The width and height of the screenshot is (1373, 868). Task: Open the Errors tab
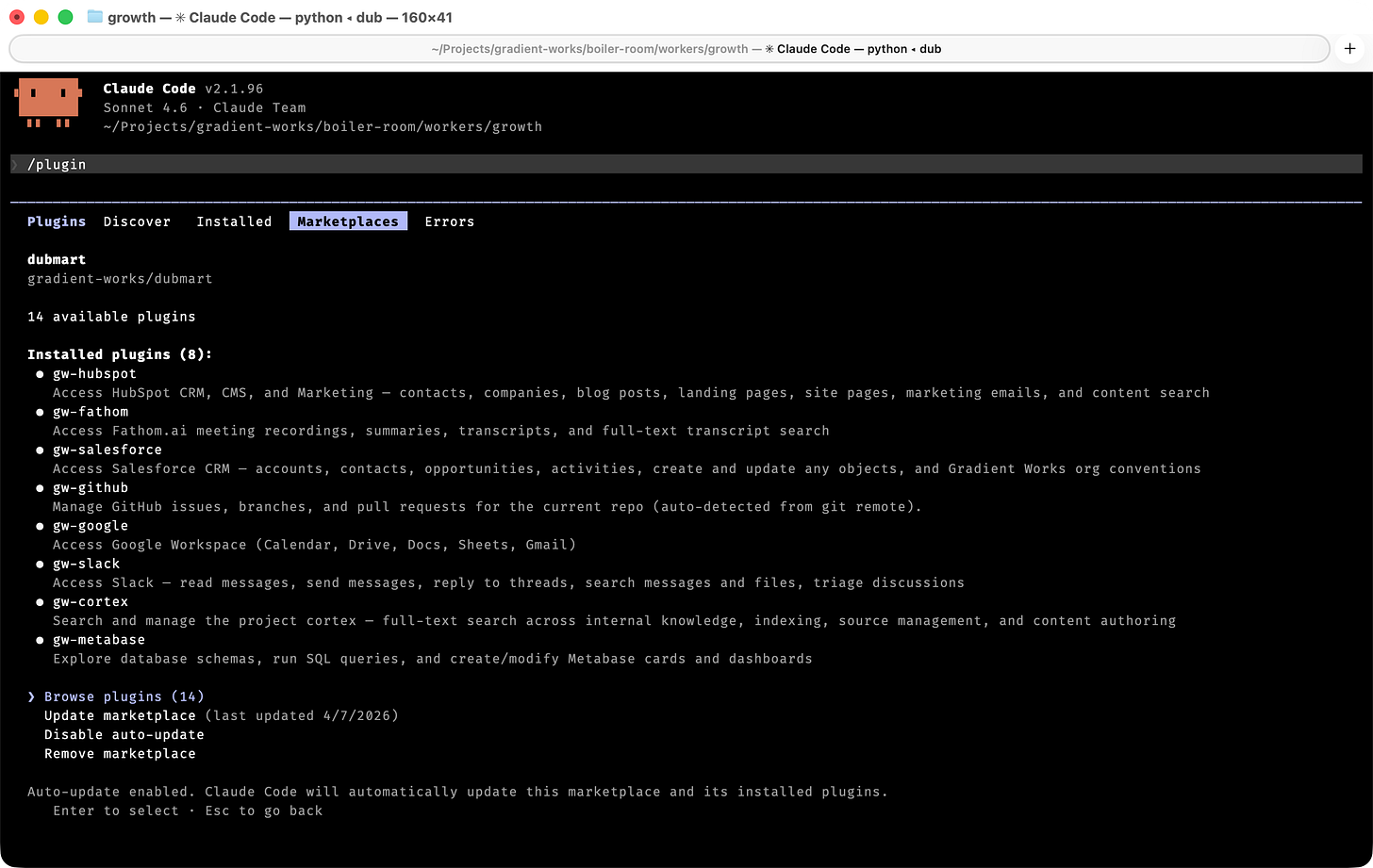point(449,221)
